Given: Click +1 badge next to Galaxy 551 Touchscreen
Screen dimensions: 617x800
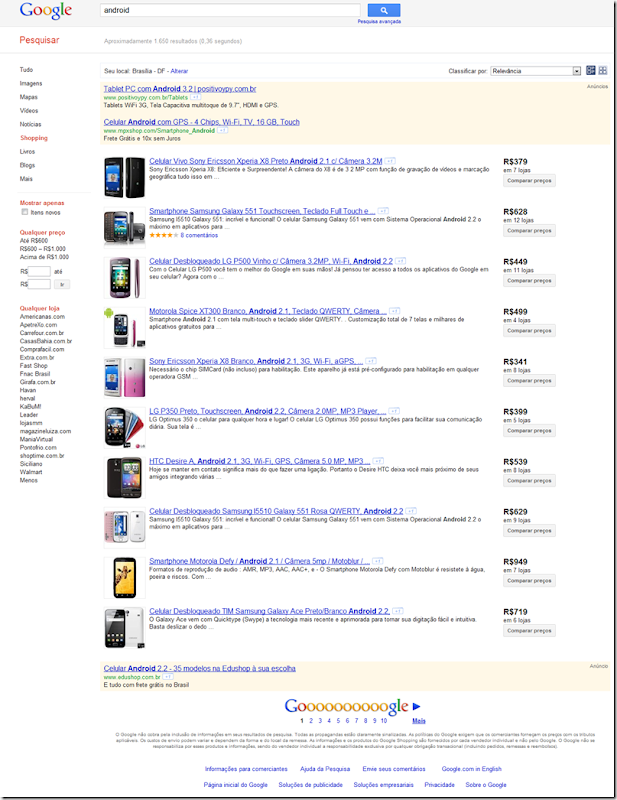Looking at the screenshot, I should [x=383, y=211].
